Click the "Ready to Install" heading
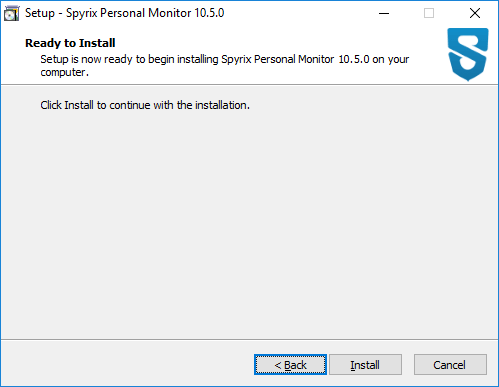The width and height of the screenshot is (499, 387). tap(70, 43)
